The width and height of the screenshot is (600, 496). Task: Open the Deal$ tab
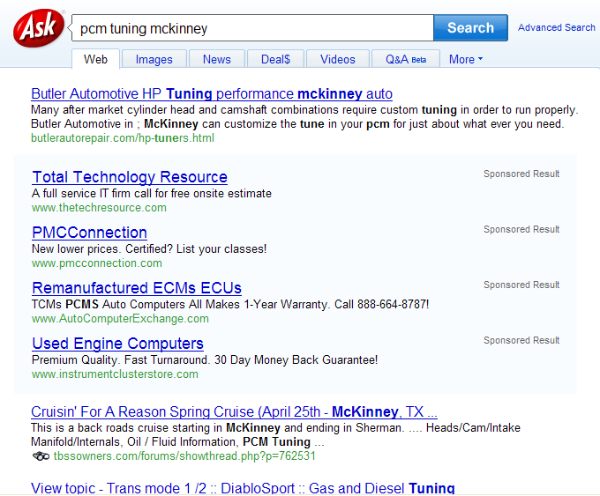pyautogui.click(x=273, y=59)
